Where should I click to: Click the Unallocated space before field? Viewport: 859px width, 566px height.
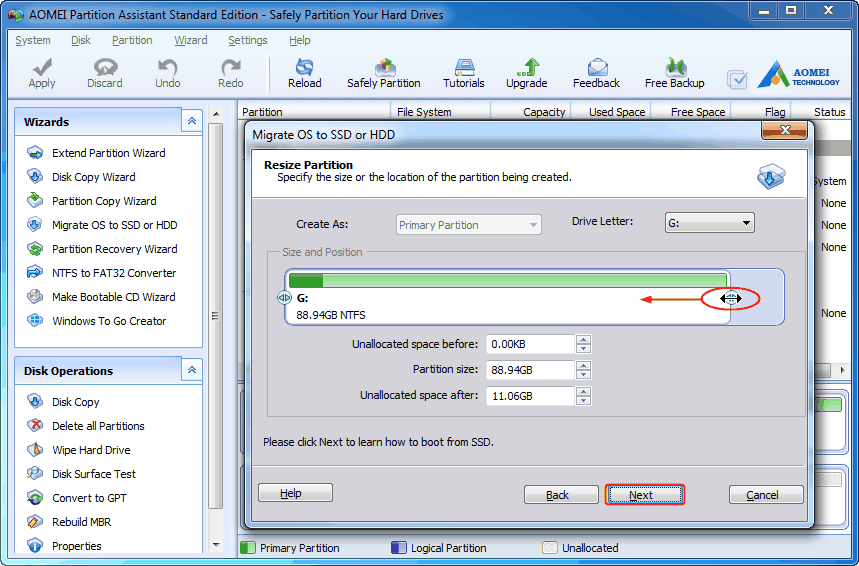coord(530,344)
